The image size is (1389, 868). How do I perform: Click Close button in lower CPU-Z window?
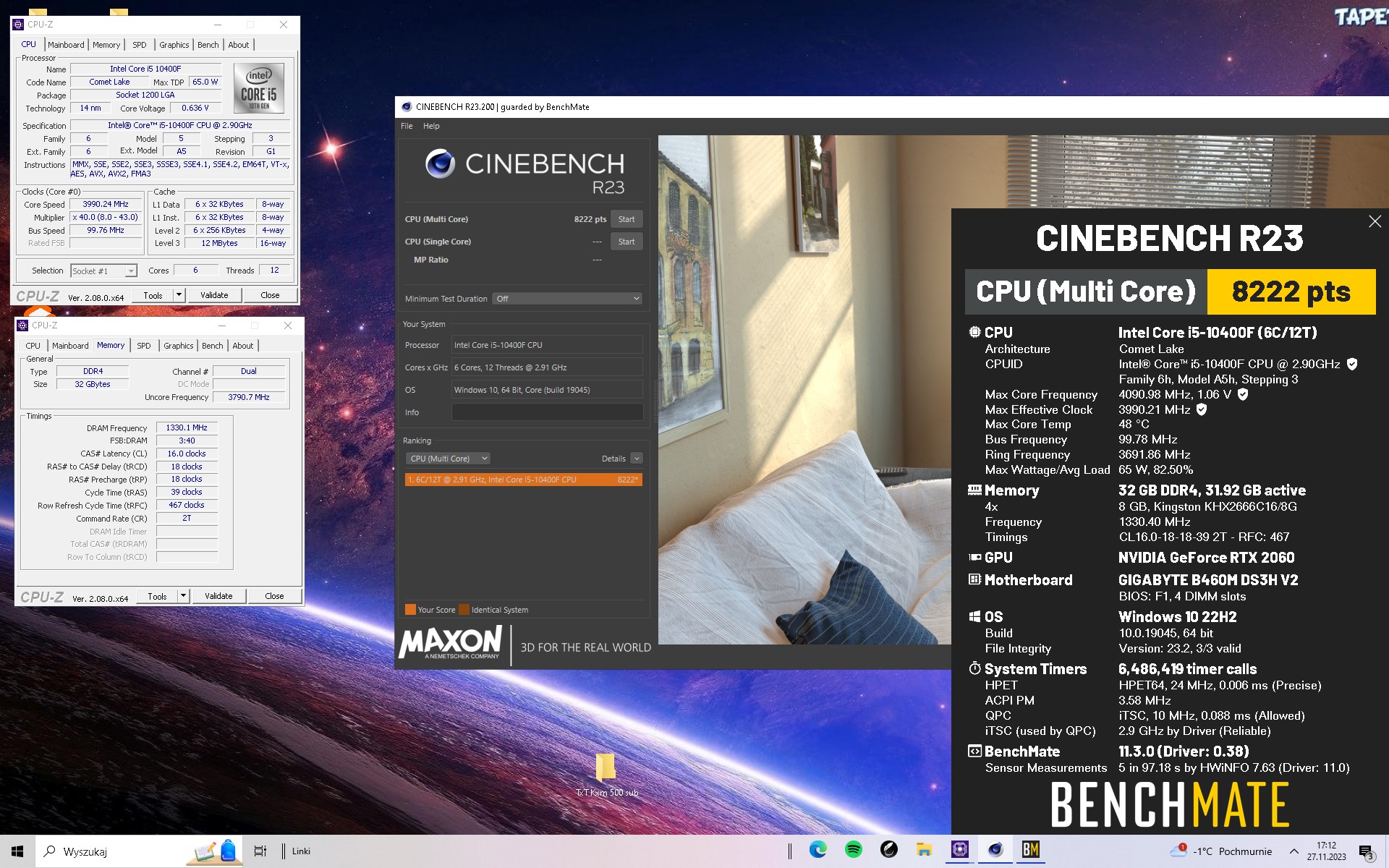point(274,596)
